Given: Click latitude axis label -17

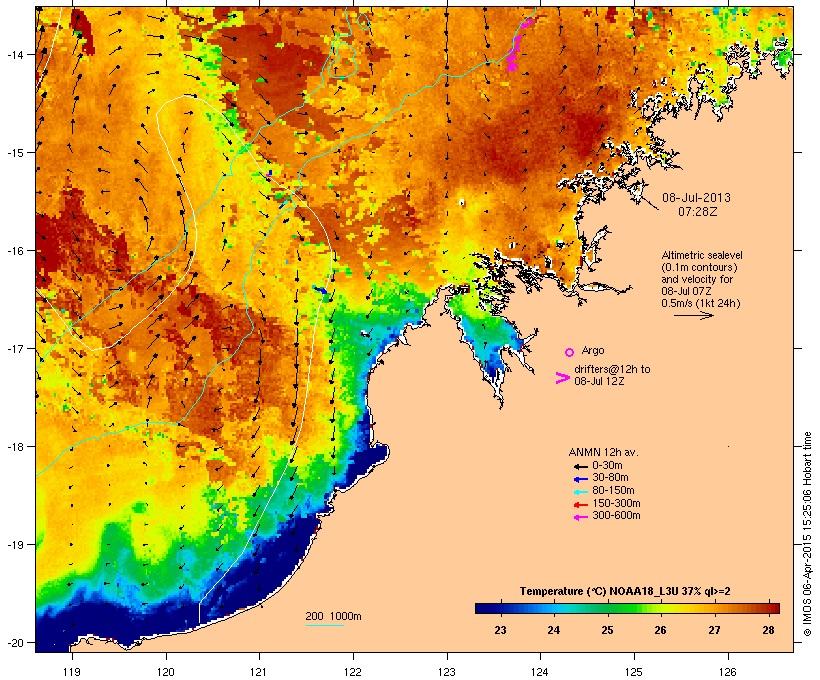Looking at the screenshot, I should [x=15, y=348].
